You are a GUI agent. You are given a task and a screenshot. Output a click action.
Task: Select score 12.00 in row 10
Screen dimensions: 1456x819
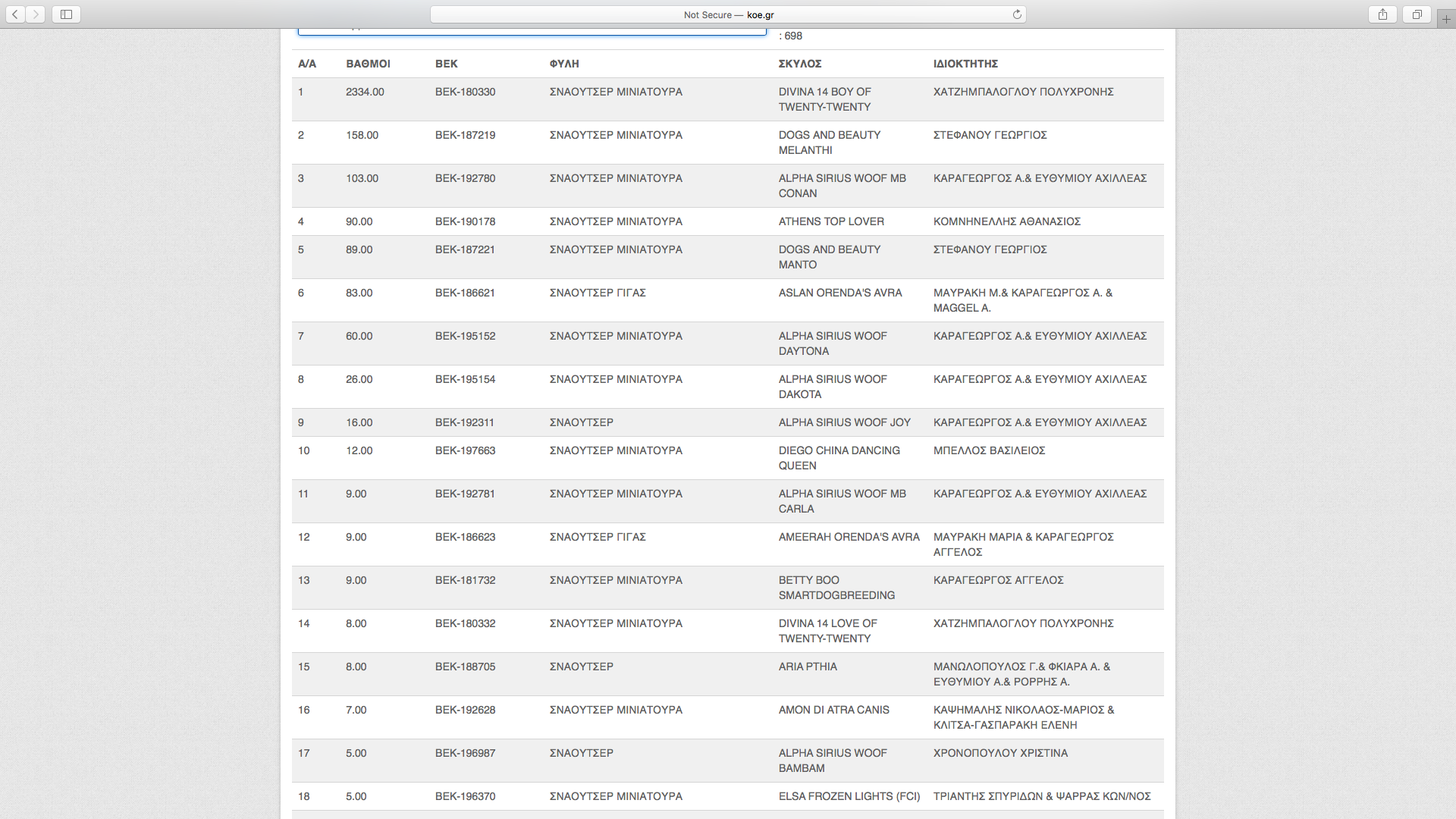[359, 450]
